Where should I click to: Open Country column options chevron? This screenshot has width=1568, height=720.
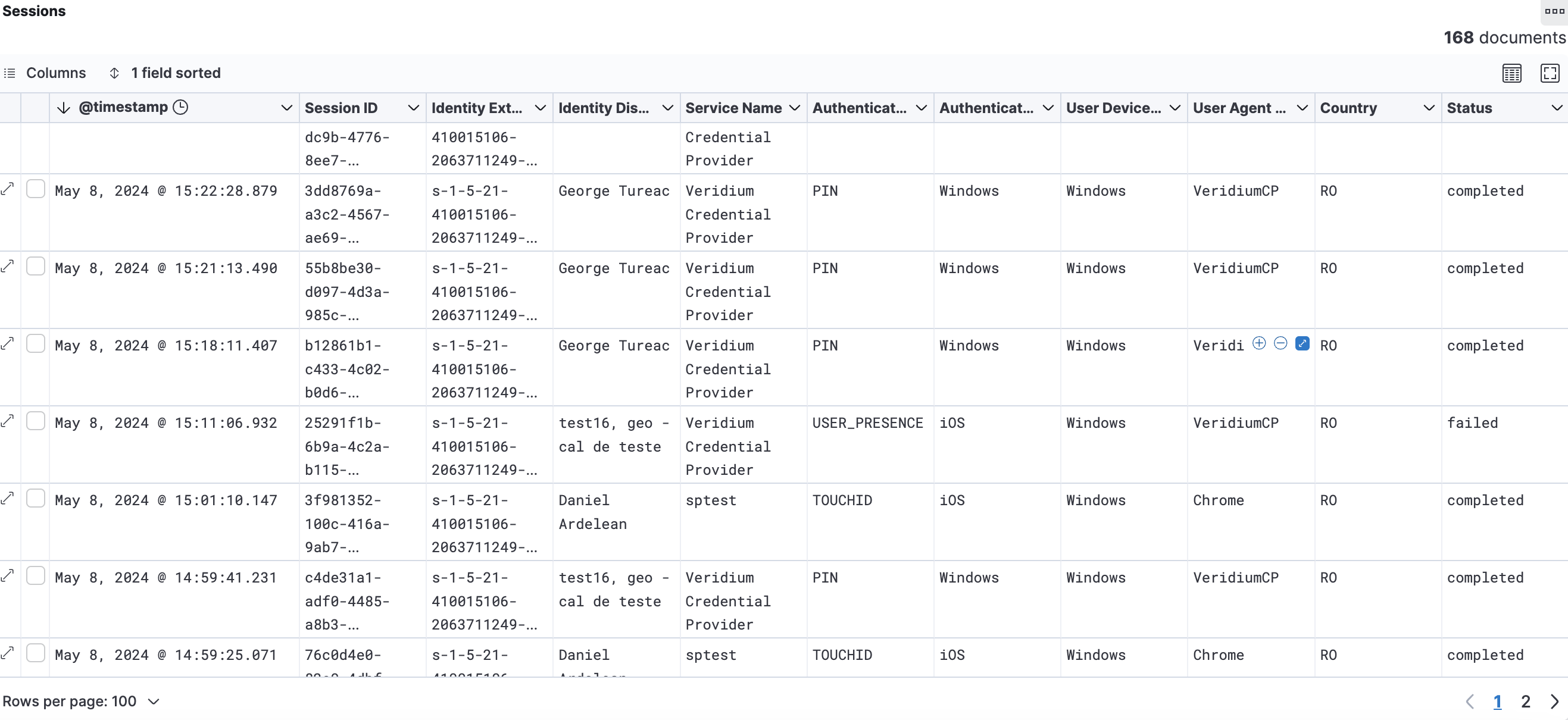[x=1429, y=108]
